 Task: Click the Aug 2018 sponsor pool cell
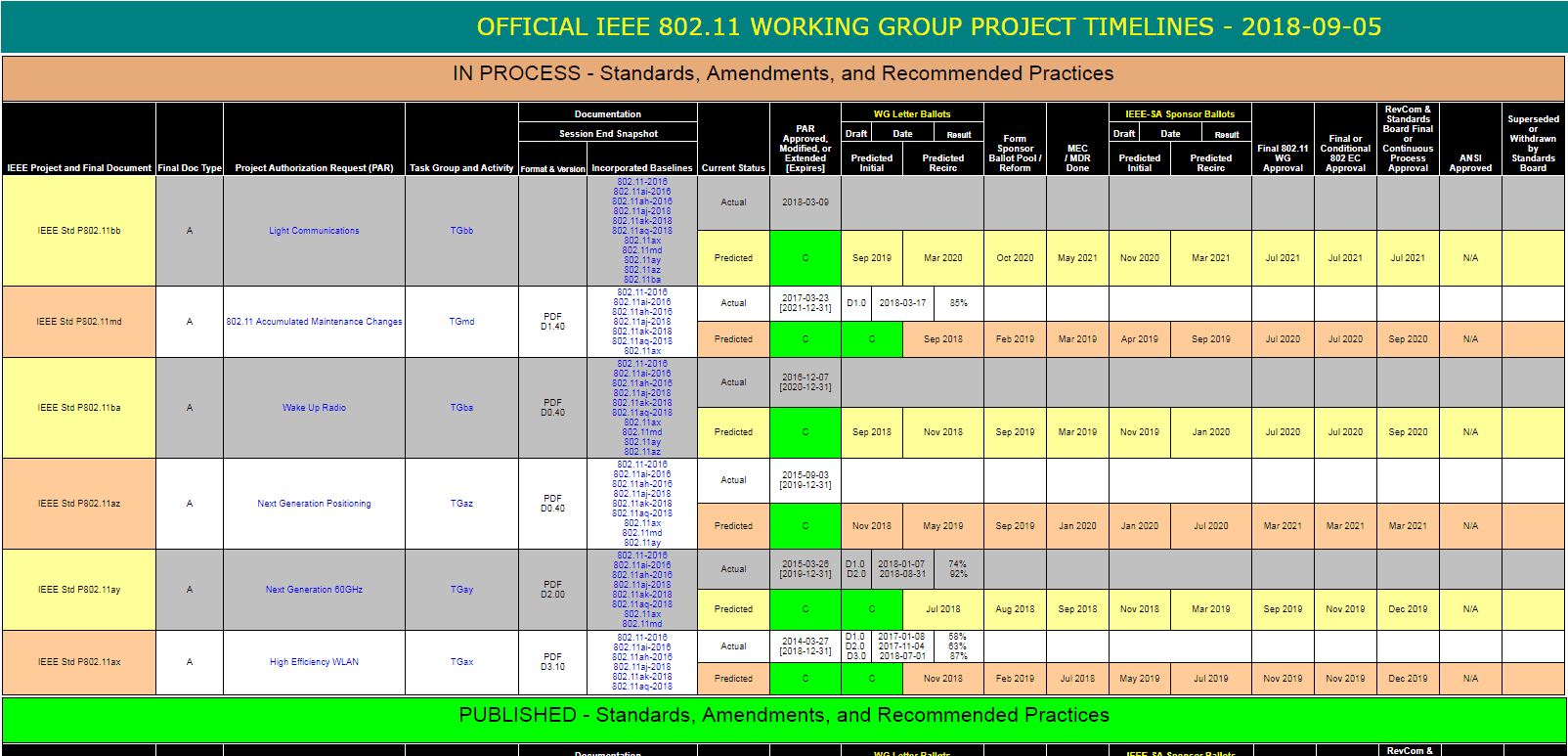(x=1015, y=609)
